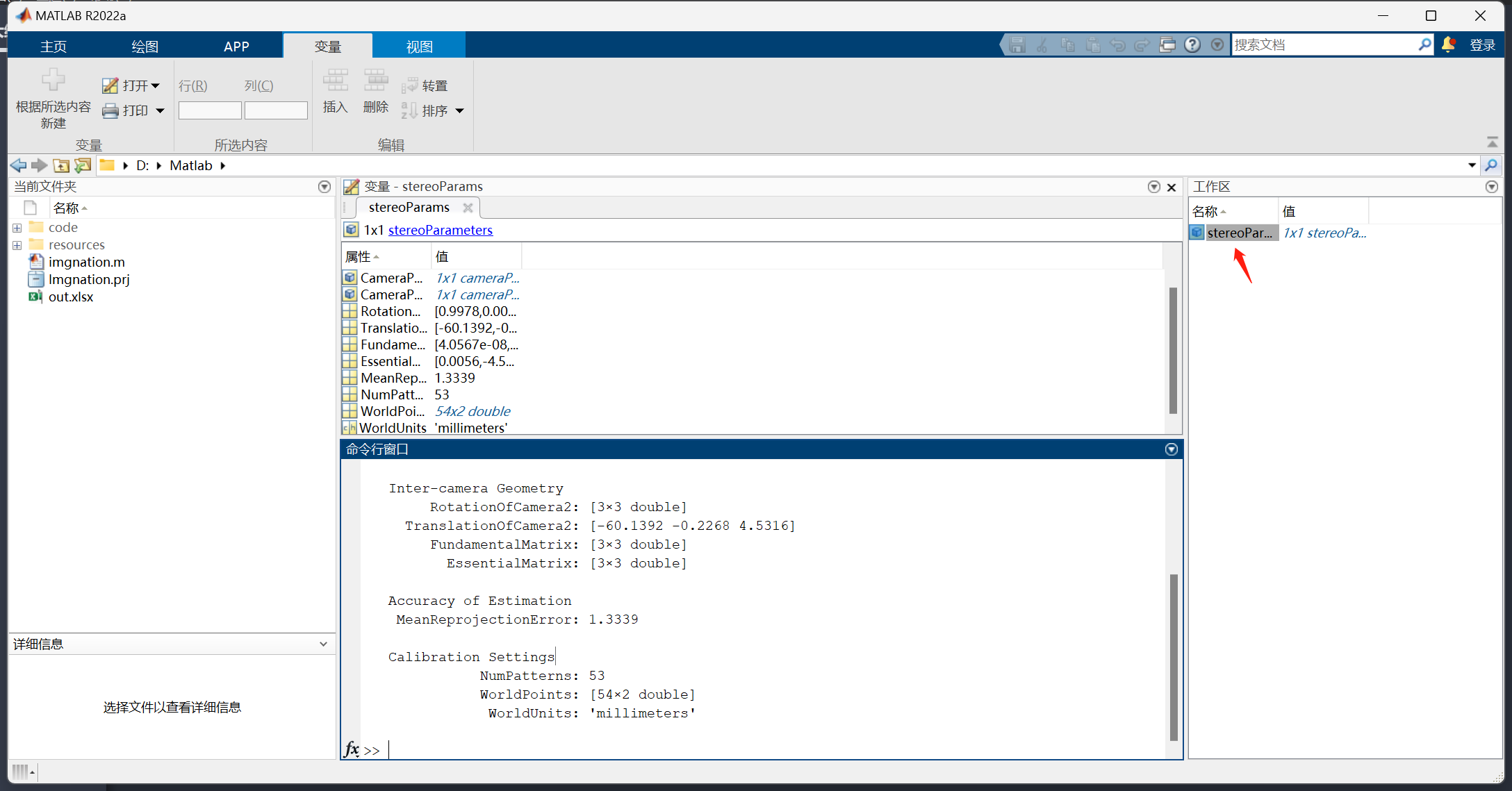Select the stereoParams variable tab
The image size is (1512, 791).
pos(409,208)
